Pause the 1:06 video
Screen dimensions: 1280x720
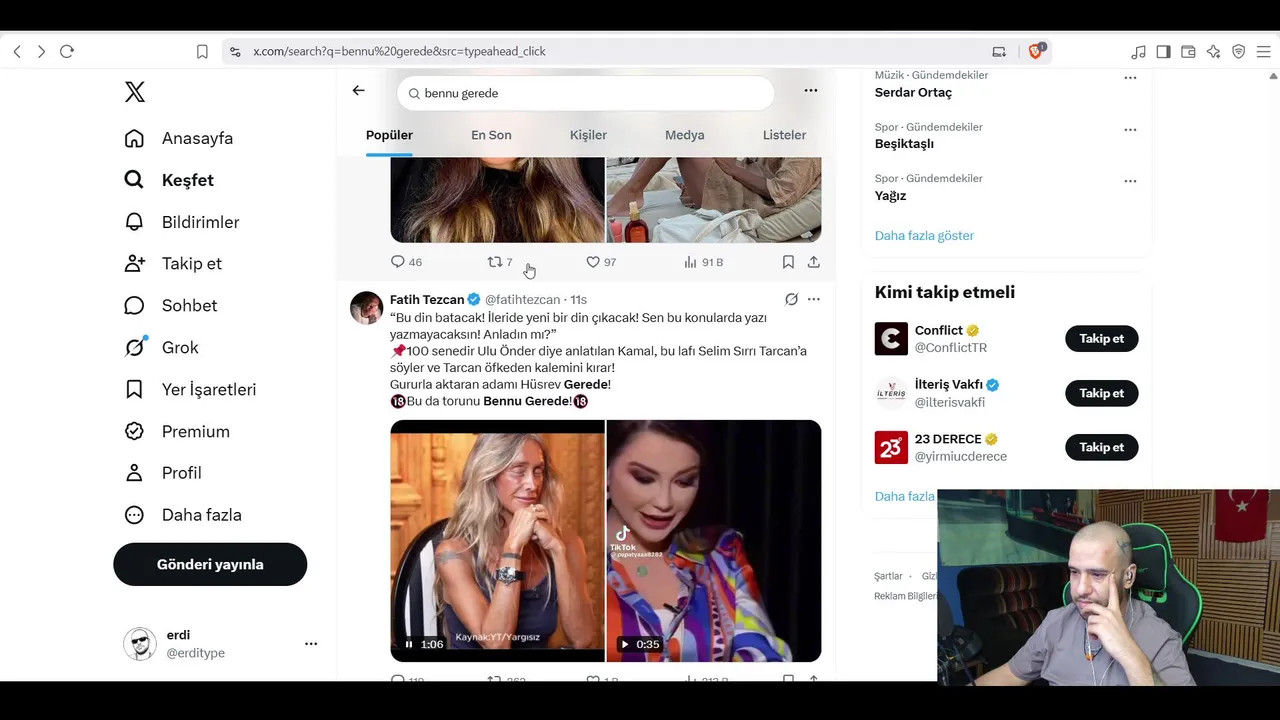pyautogui.click(x=409, y=644)
